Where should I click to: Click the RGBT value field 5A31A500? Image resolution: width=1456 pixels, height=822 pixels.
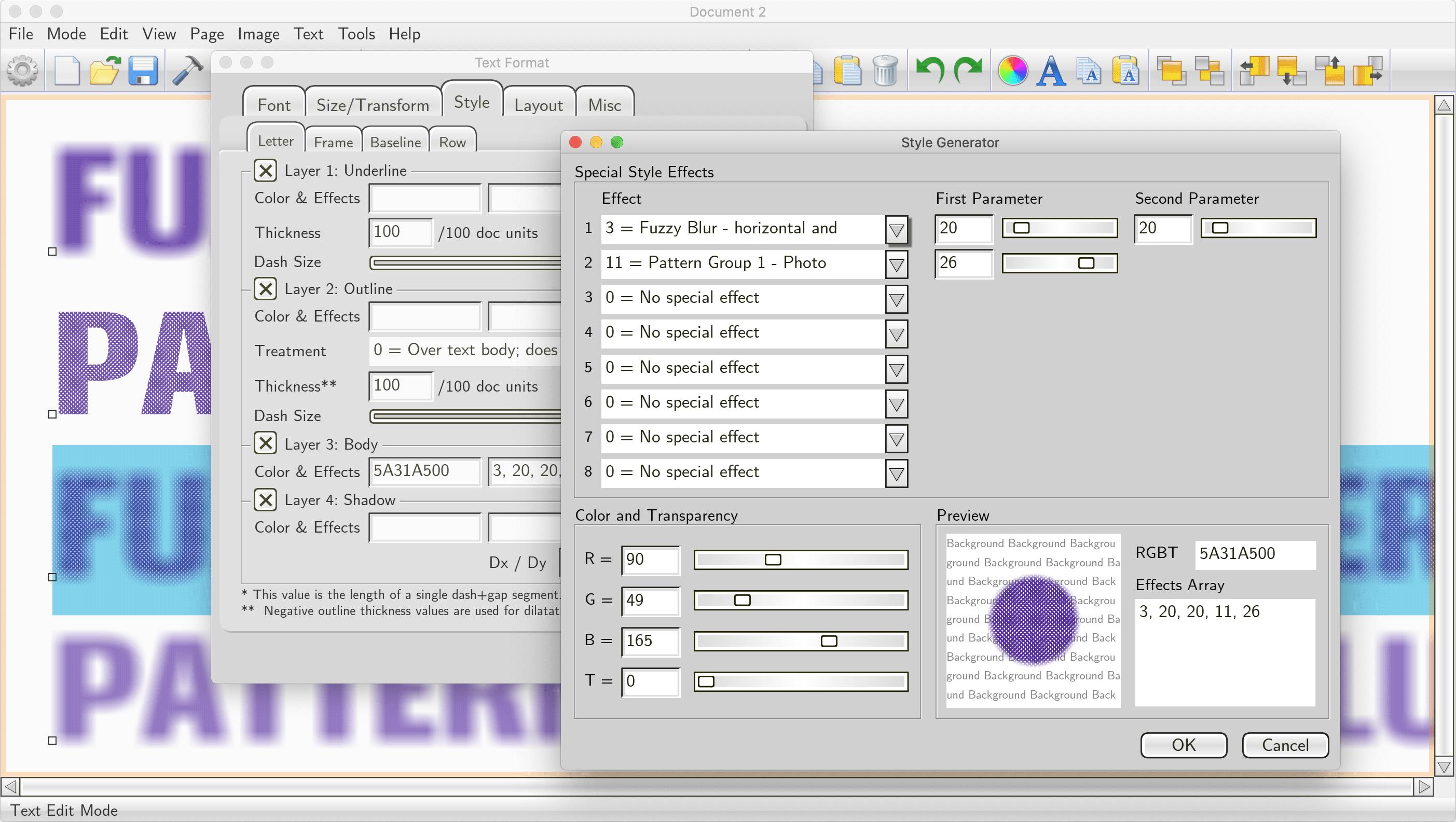(x=1255, y=554)
